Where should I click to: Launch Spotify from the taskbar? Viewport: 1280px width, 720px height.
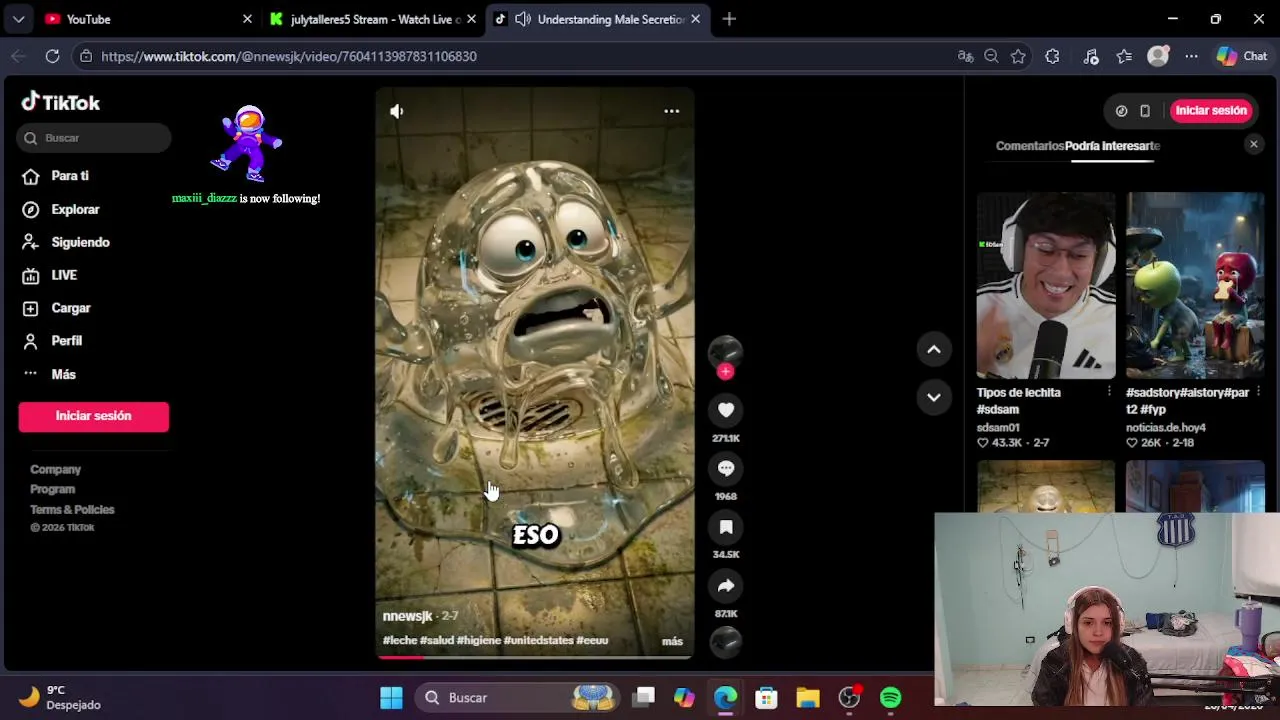890,698
